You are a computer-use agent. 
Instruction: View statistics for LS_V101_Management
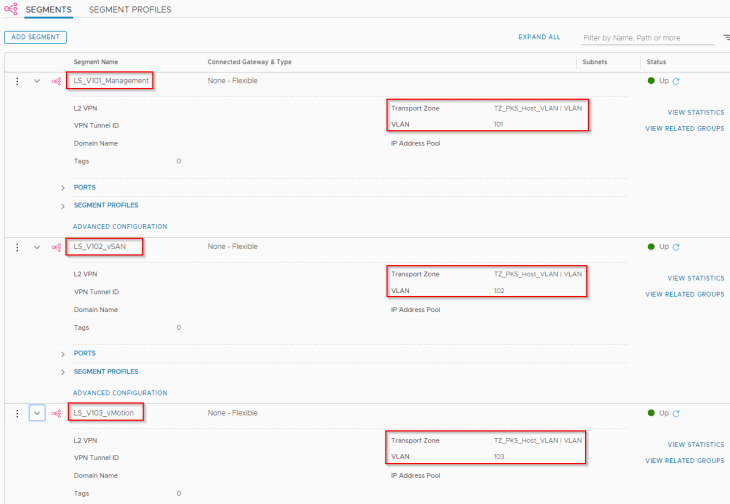tap(695, 112)
